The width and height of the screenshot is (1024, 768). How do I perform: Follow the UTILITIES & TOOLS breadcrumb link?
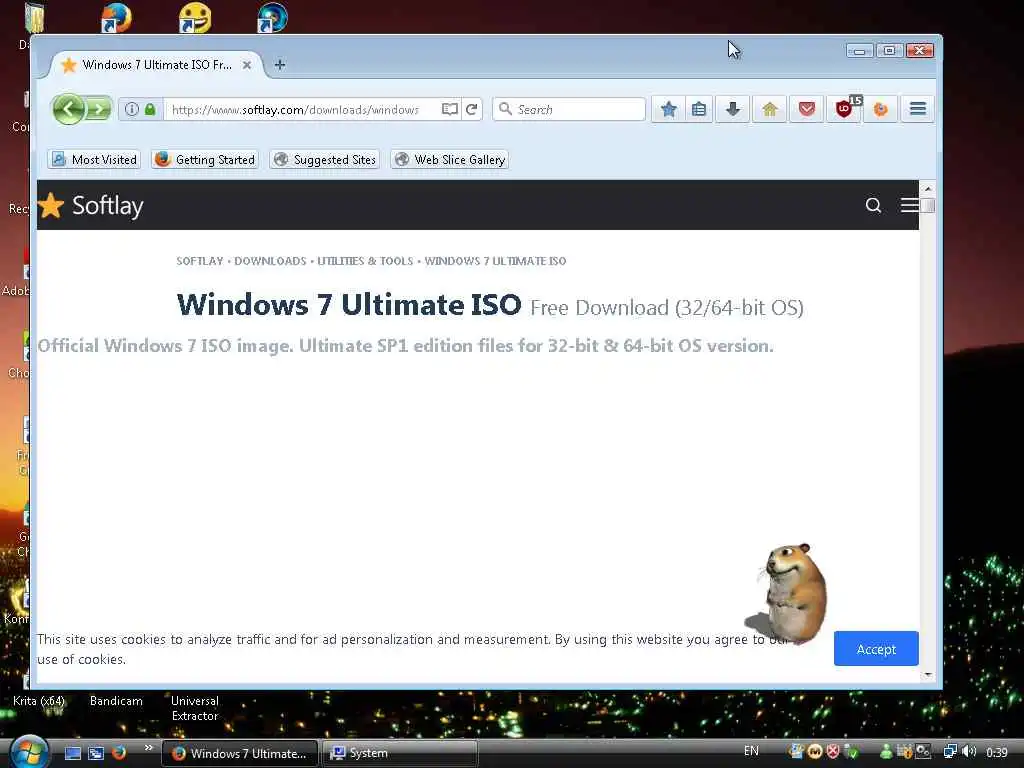tap(365, 261)
